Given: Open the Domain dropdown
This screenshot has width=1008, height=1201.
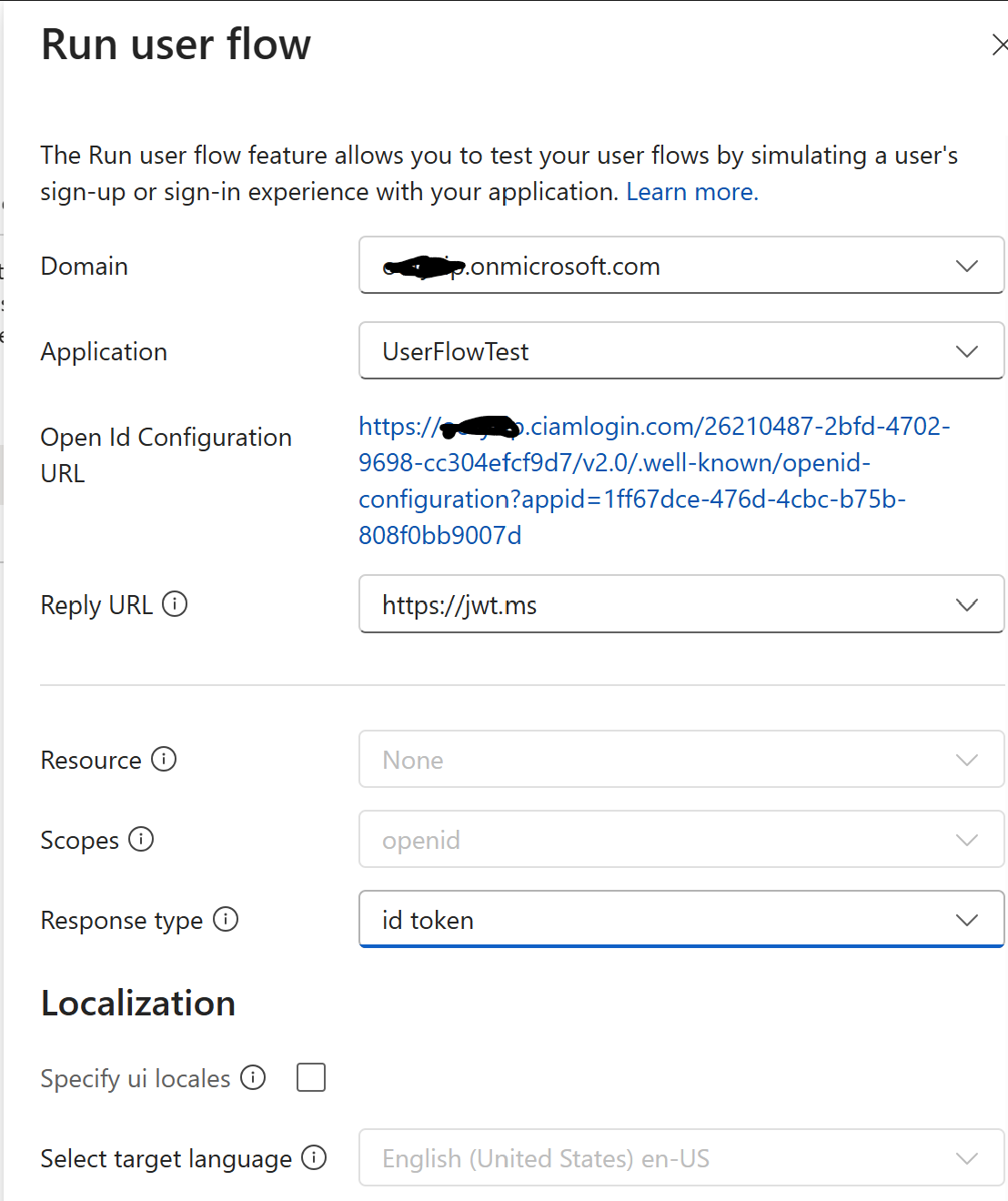Looking at the screenshot, I should click(967, 266).
